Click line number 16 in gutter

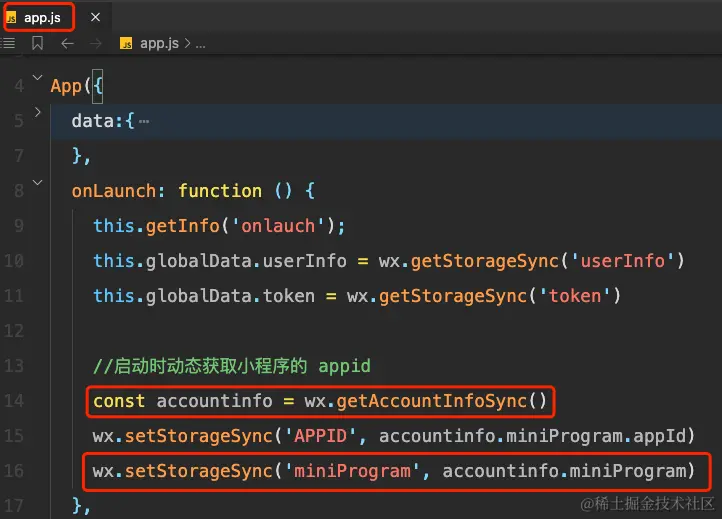click(x=14, y=471)
